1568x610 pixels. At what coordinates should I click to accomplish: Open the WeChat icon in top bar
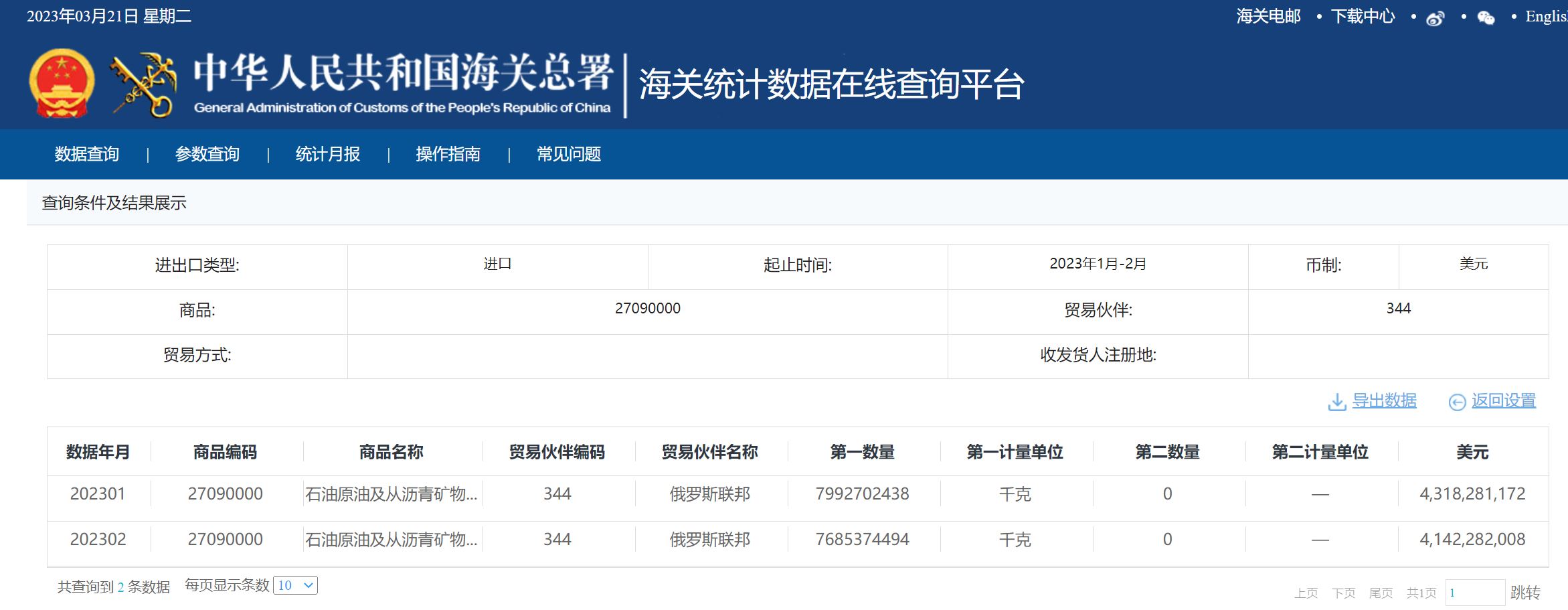[x=1486, y=18]
